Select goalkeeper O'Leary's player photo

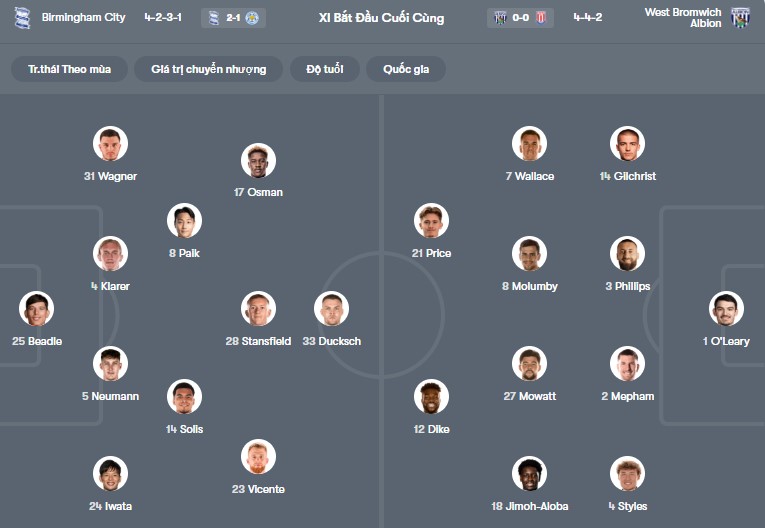point(726,309)
